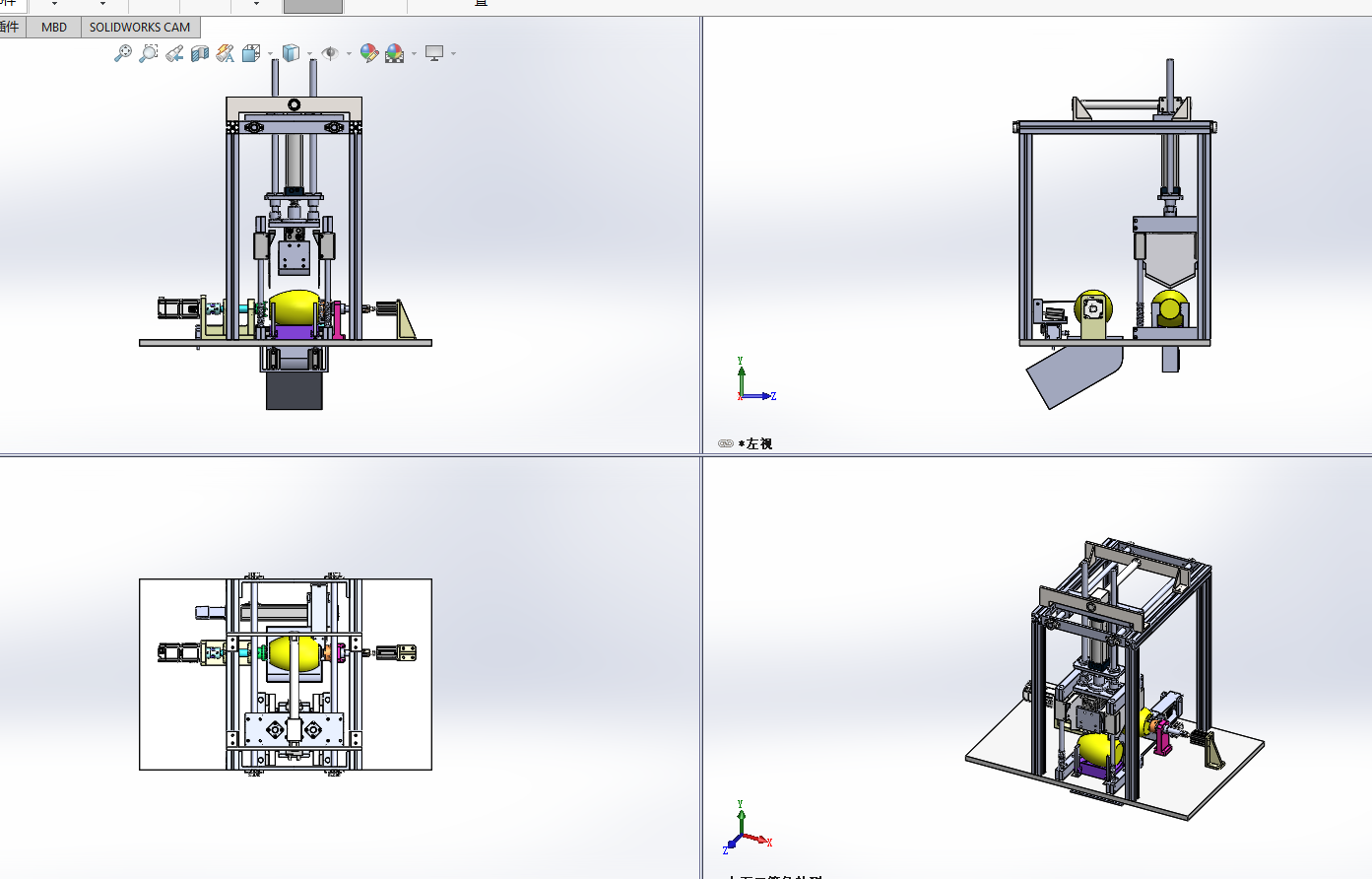Click Edit Appearance color ball icon

[369, 53]
